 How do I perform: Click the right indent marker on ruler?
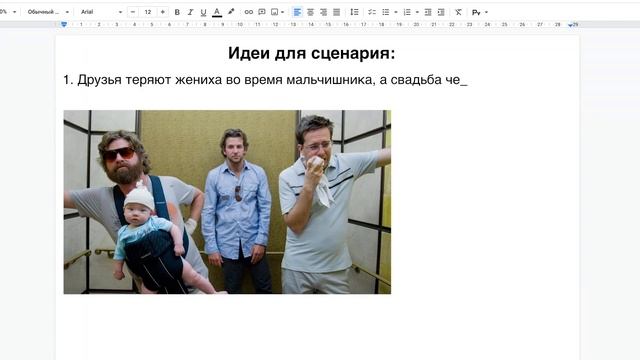coord(571,25)
